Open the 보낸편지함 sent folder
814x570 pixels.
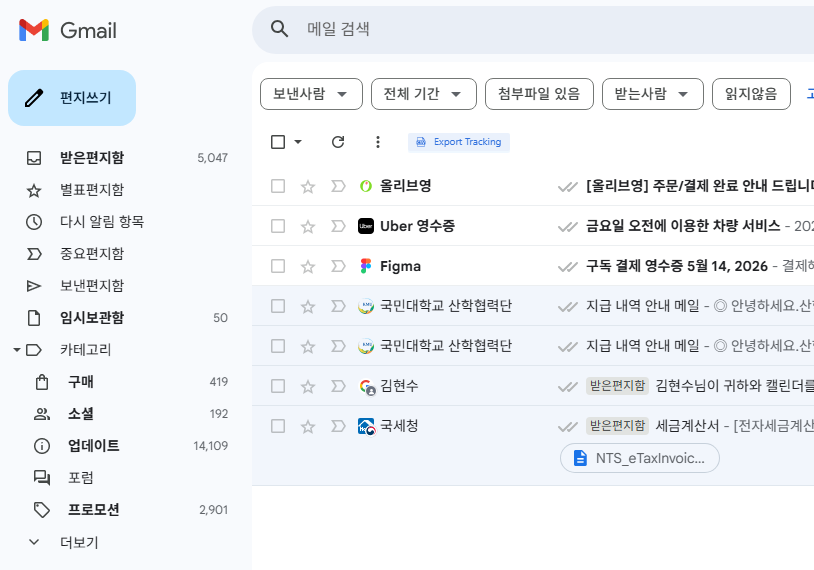tap(92, 286)
